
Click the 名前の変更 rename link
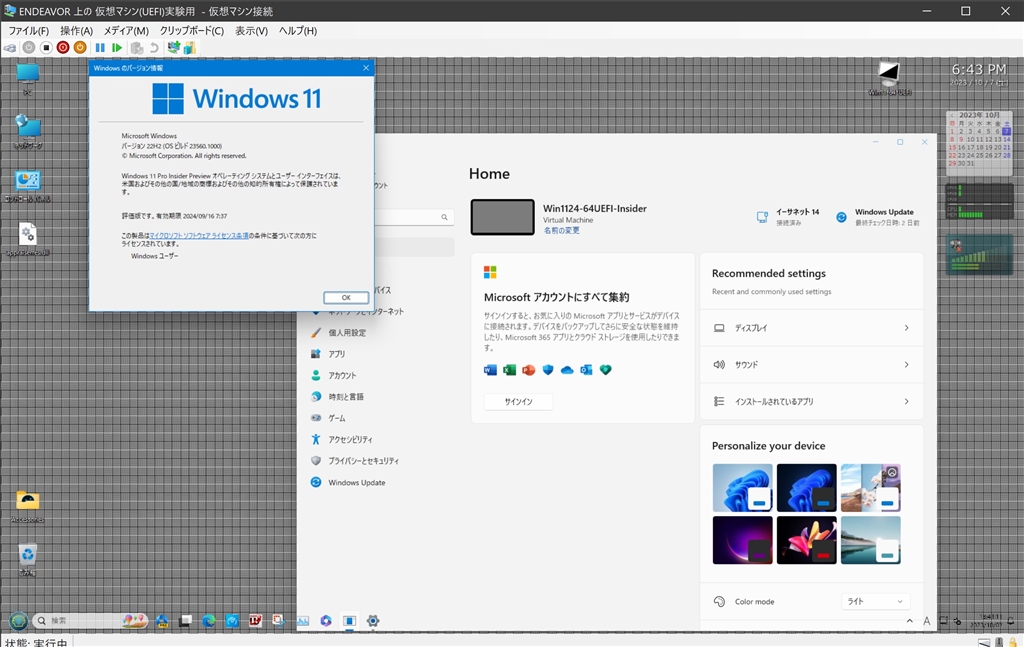(562, 230)
